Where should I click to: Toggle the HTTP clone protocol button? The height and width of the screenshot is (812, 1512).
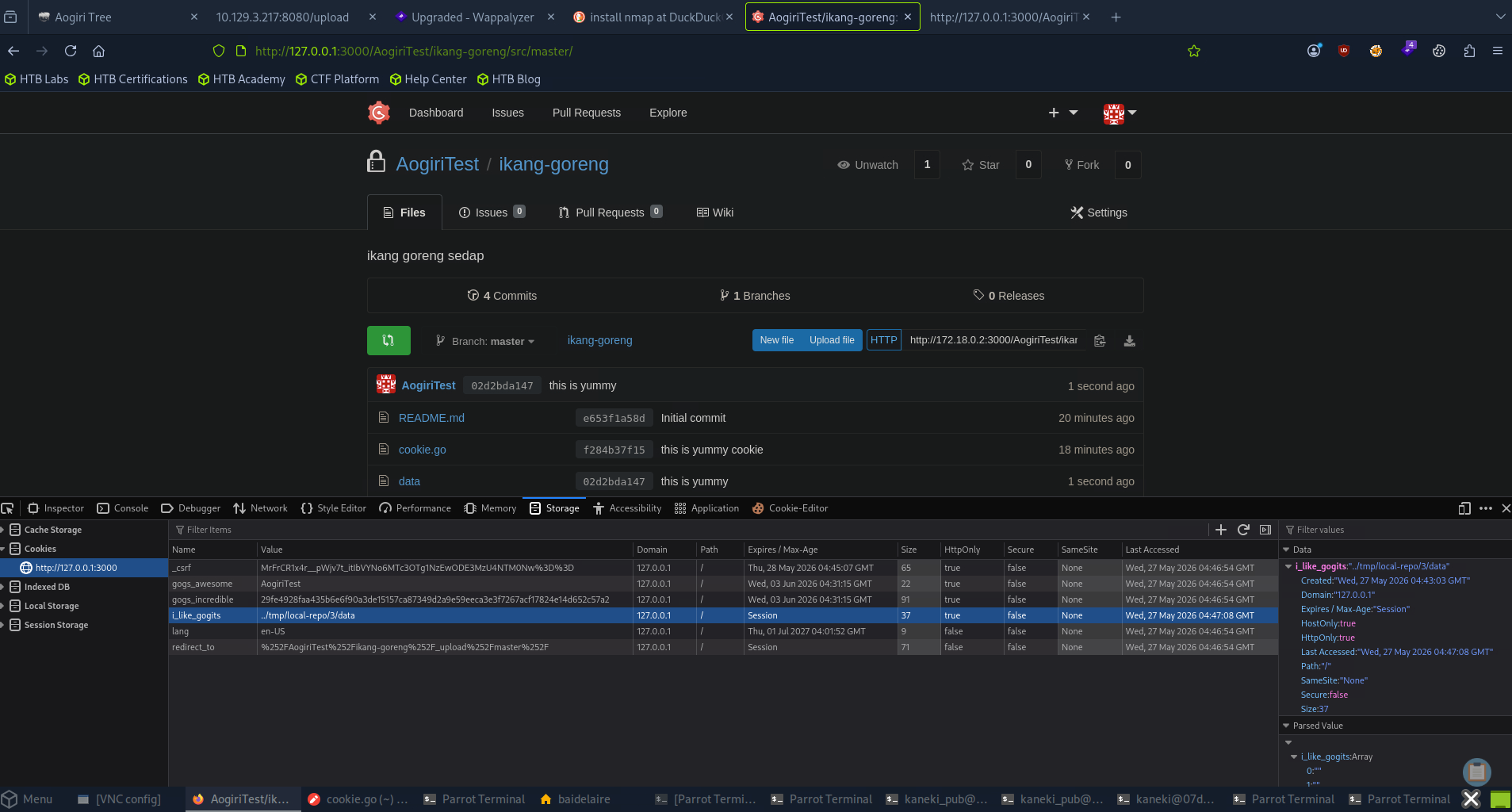[884, 340]
